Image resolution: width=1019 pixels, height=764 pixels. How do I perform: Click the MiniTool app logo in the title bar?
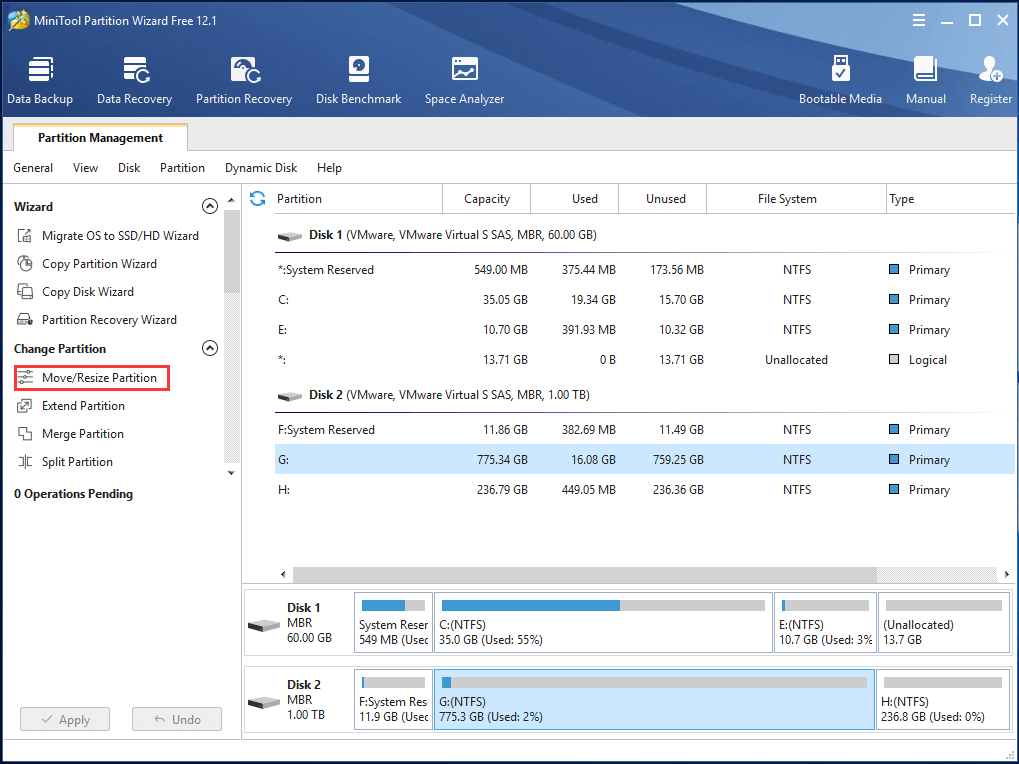tap(18, 20)
